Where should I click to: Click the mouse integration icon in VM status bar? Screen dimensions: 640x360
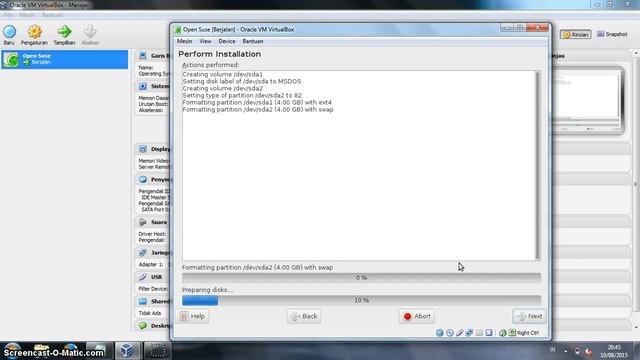point(502,333)
